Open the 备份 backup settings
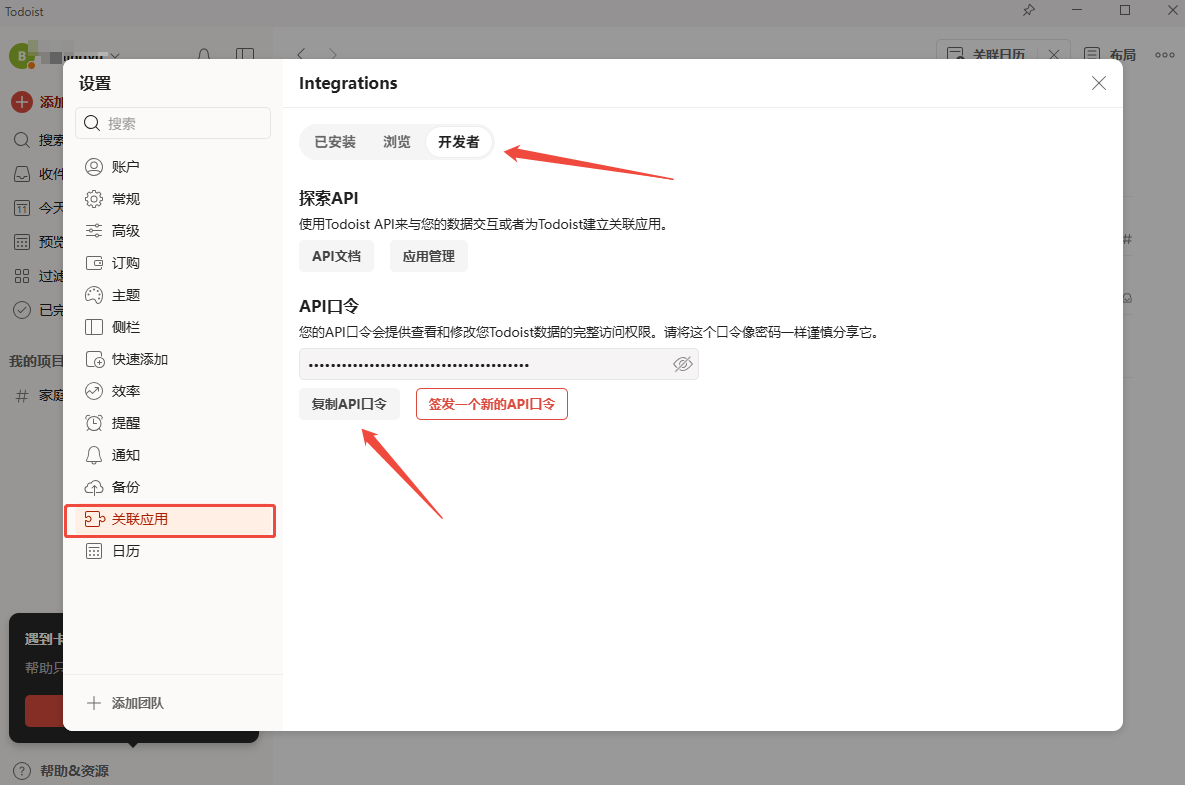1185x785 pixels. tap(127, 486)
